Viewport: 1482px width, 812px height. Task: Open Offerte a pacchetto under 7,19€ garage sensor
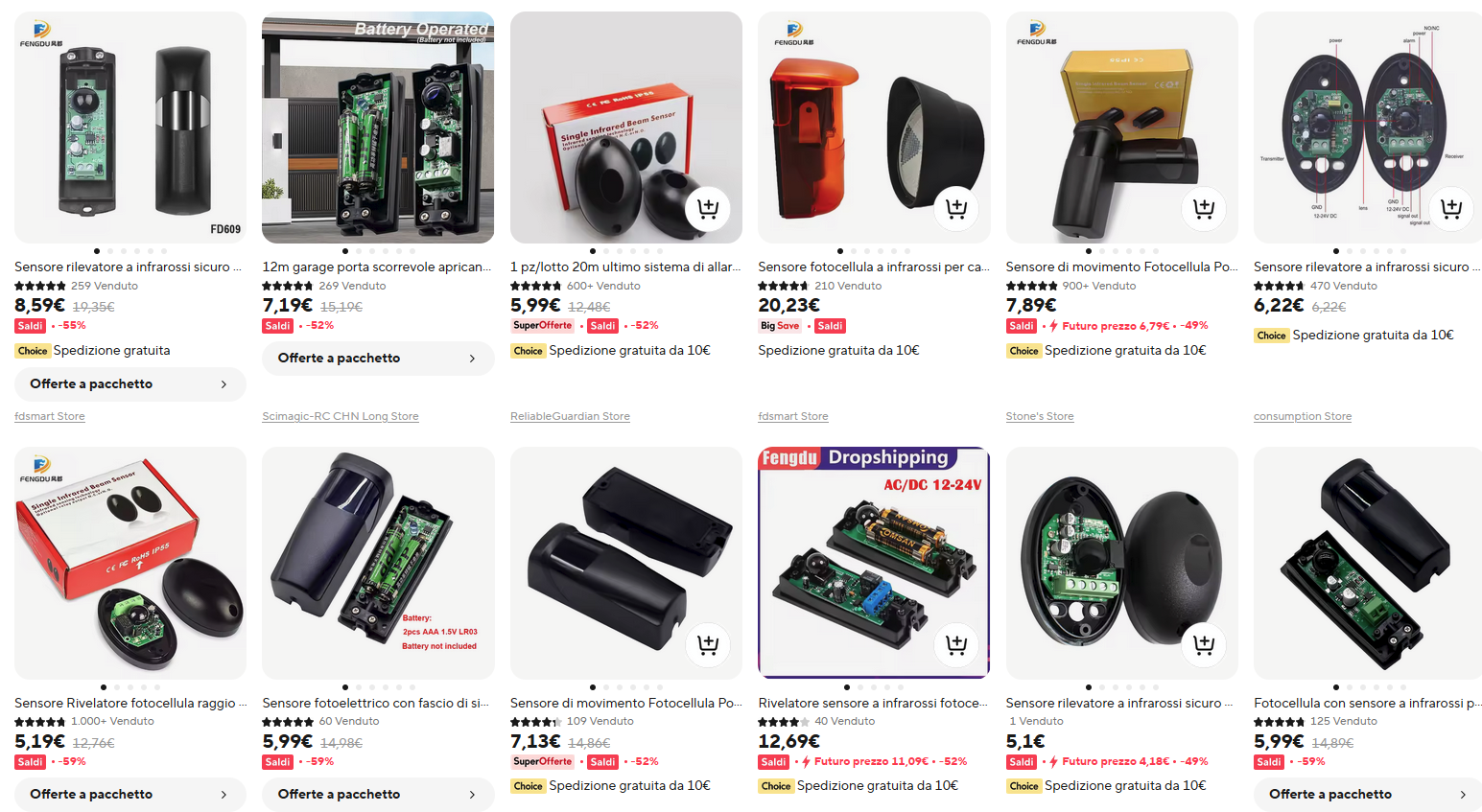coord(378,358)
